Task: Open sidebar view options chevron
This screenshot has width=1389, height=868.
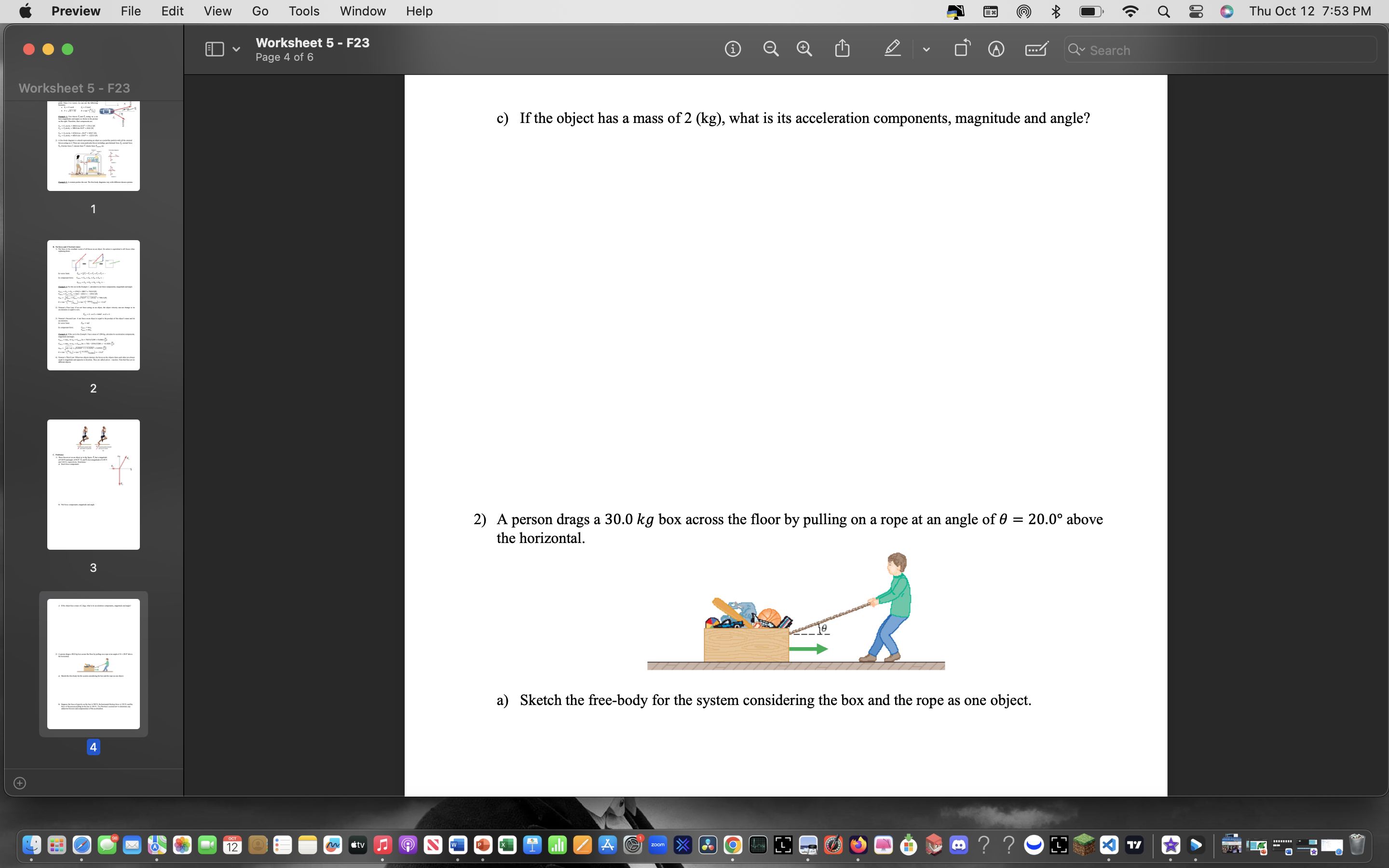Action: coord(236,49)
